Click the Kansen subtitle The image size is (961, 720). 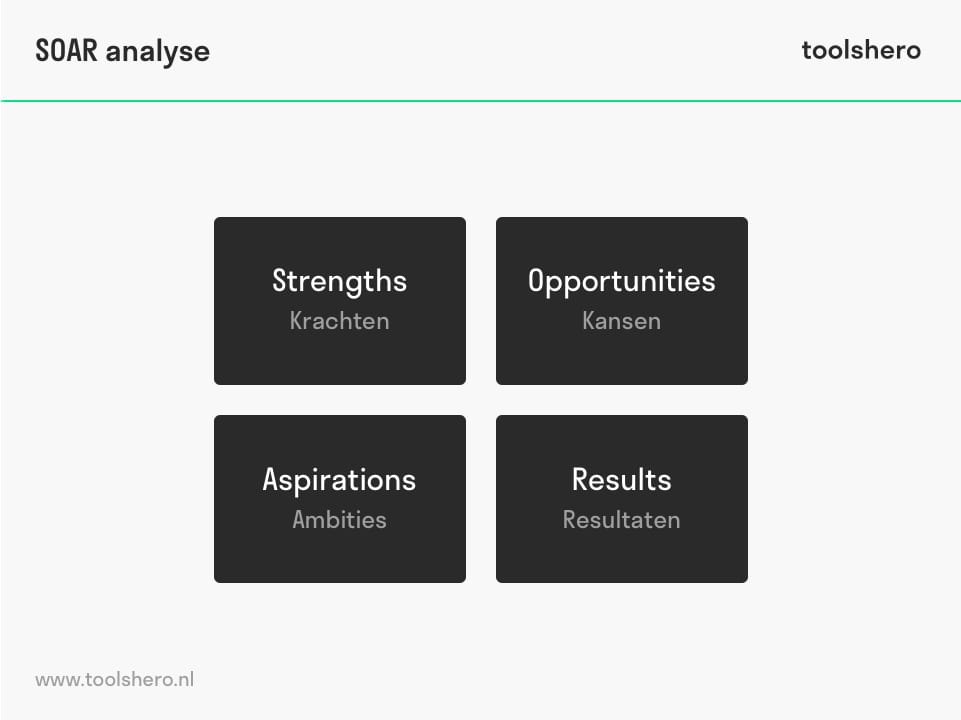click(x=621, y=321)
